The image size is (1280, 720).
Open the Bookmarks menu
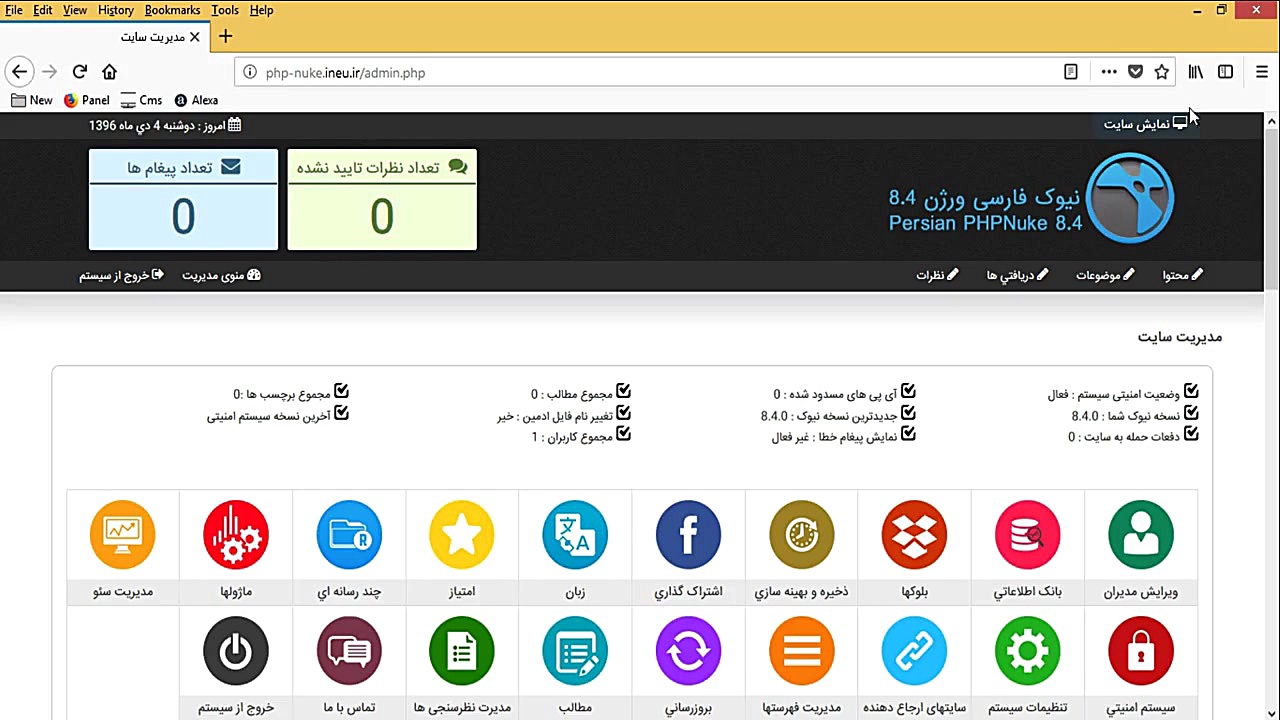(x=172, y=10)
